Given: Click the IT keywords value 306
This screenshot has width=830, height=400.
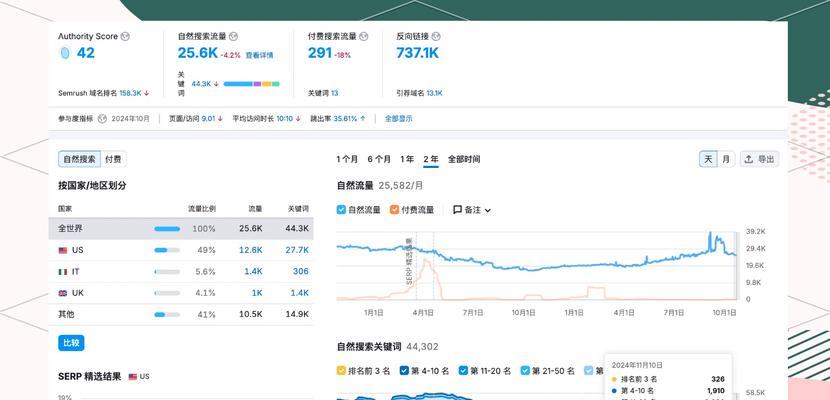Looking at the screenshot, I should coord(301,271).
